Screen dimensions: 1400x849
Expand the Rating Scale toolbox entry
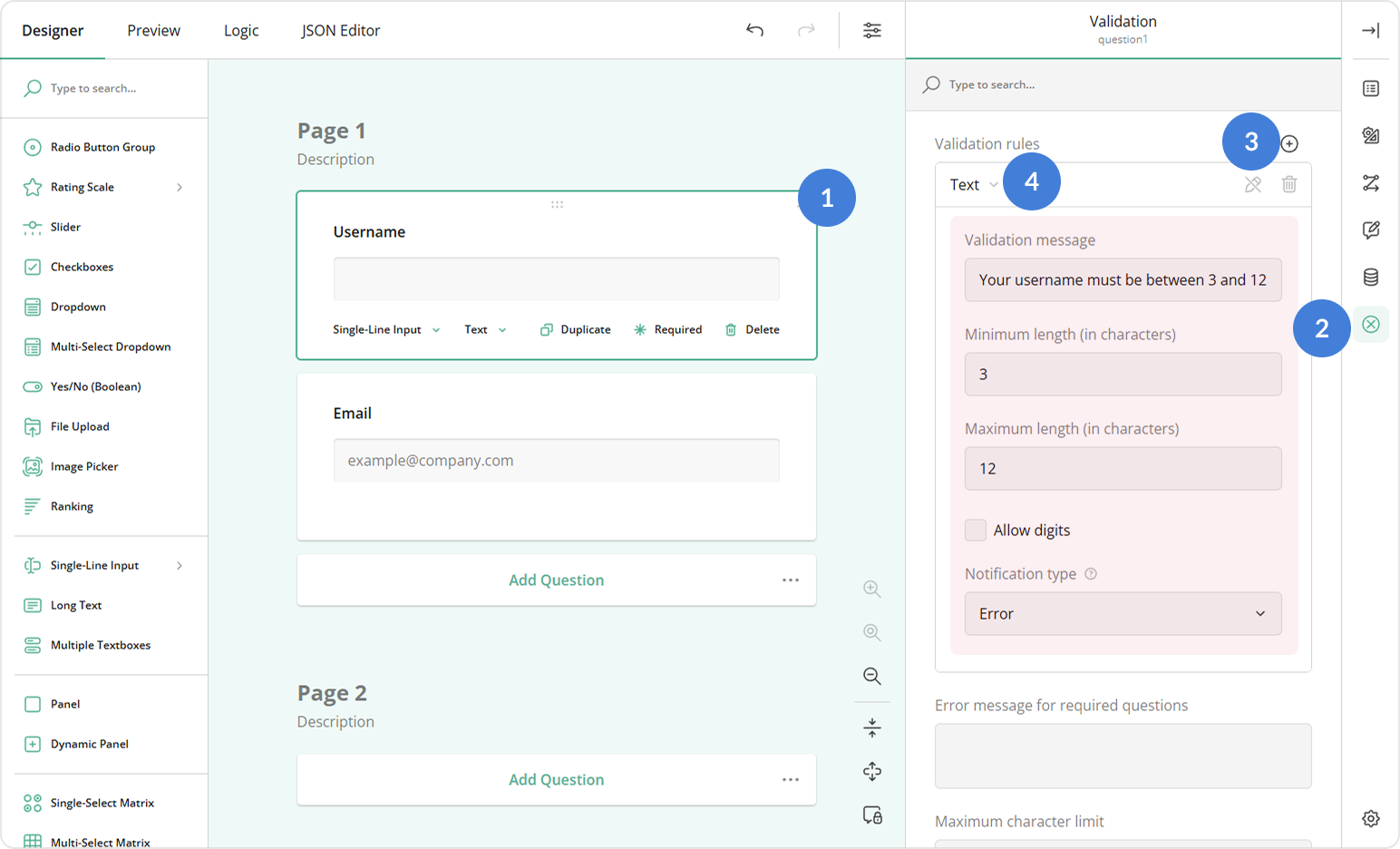pyautogui.click(x=180, y=187)
